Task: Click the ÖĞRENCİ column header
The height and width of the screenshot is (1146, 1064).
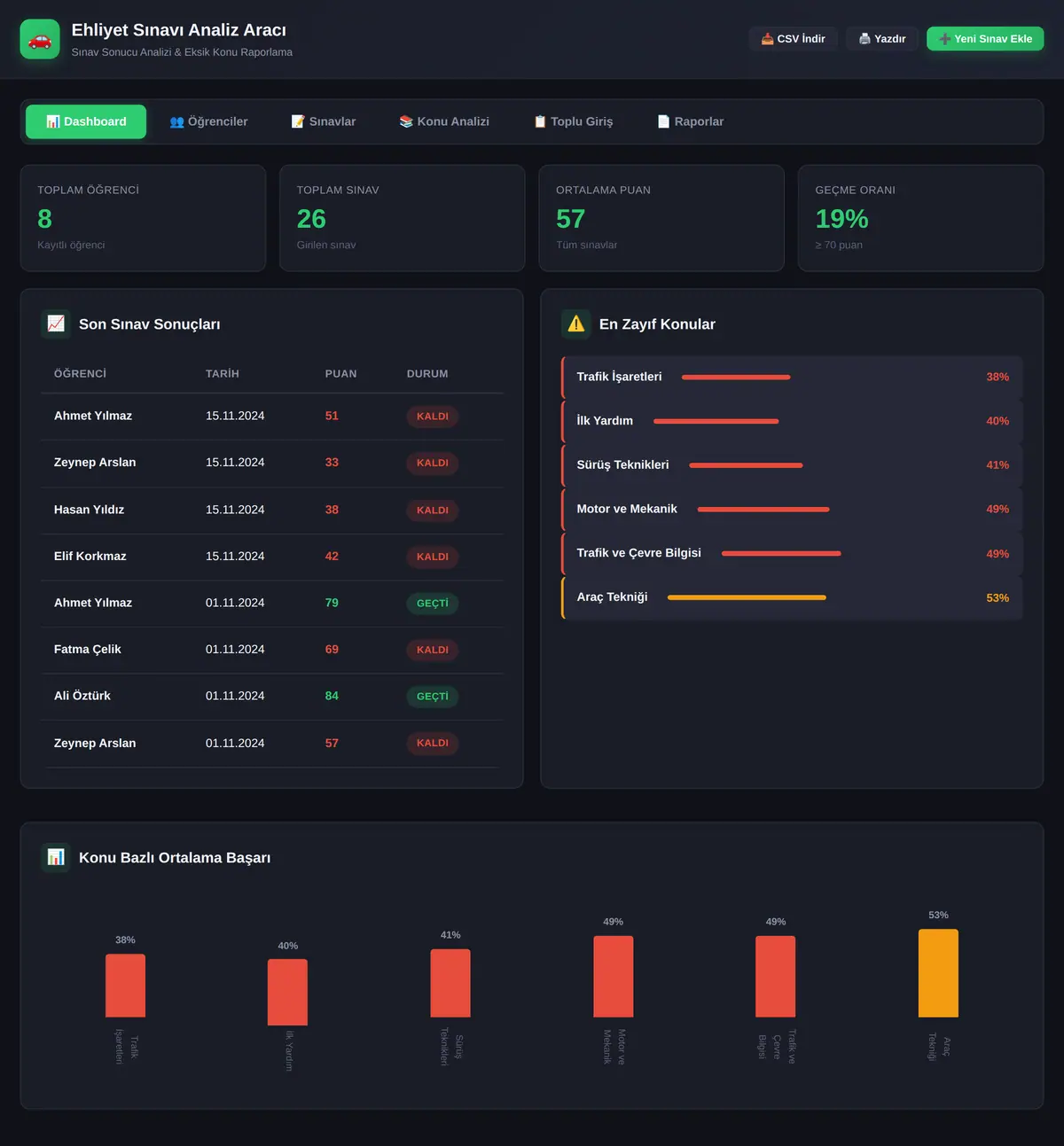Action: (80, 374)
